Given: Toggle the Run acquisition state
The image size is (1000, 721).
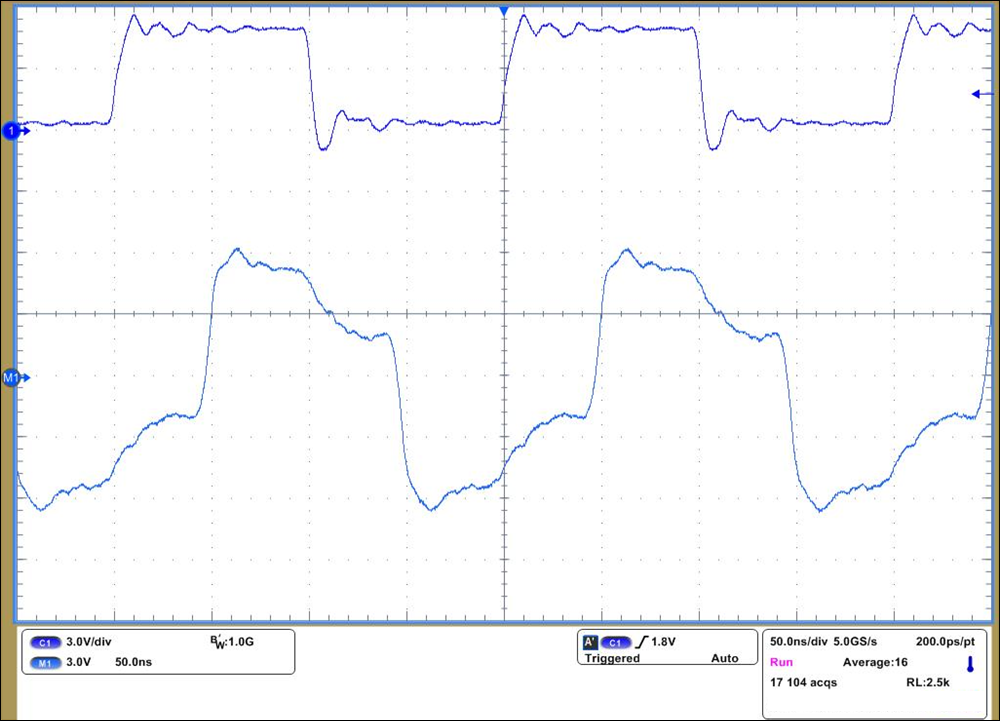Looking at the screenshot, I should (x=781, y=660).
